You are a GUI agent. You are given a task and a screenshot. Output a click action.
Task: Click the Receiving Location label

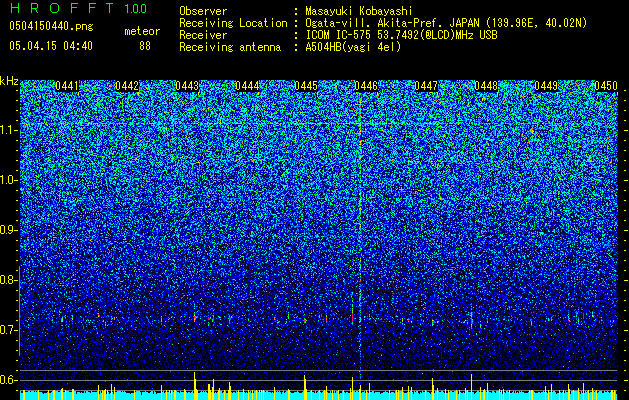point(233,23)
